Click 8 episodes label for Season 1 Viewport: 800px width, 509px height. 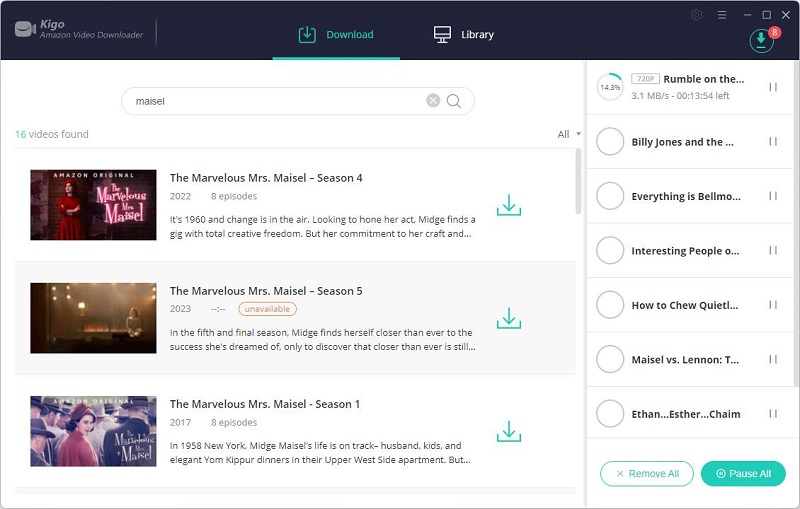[234, 423]
